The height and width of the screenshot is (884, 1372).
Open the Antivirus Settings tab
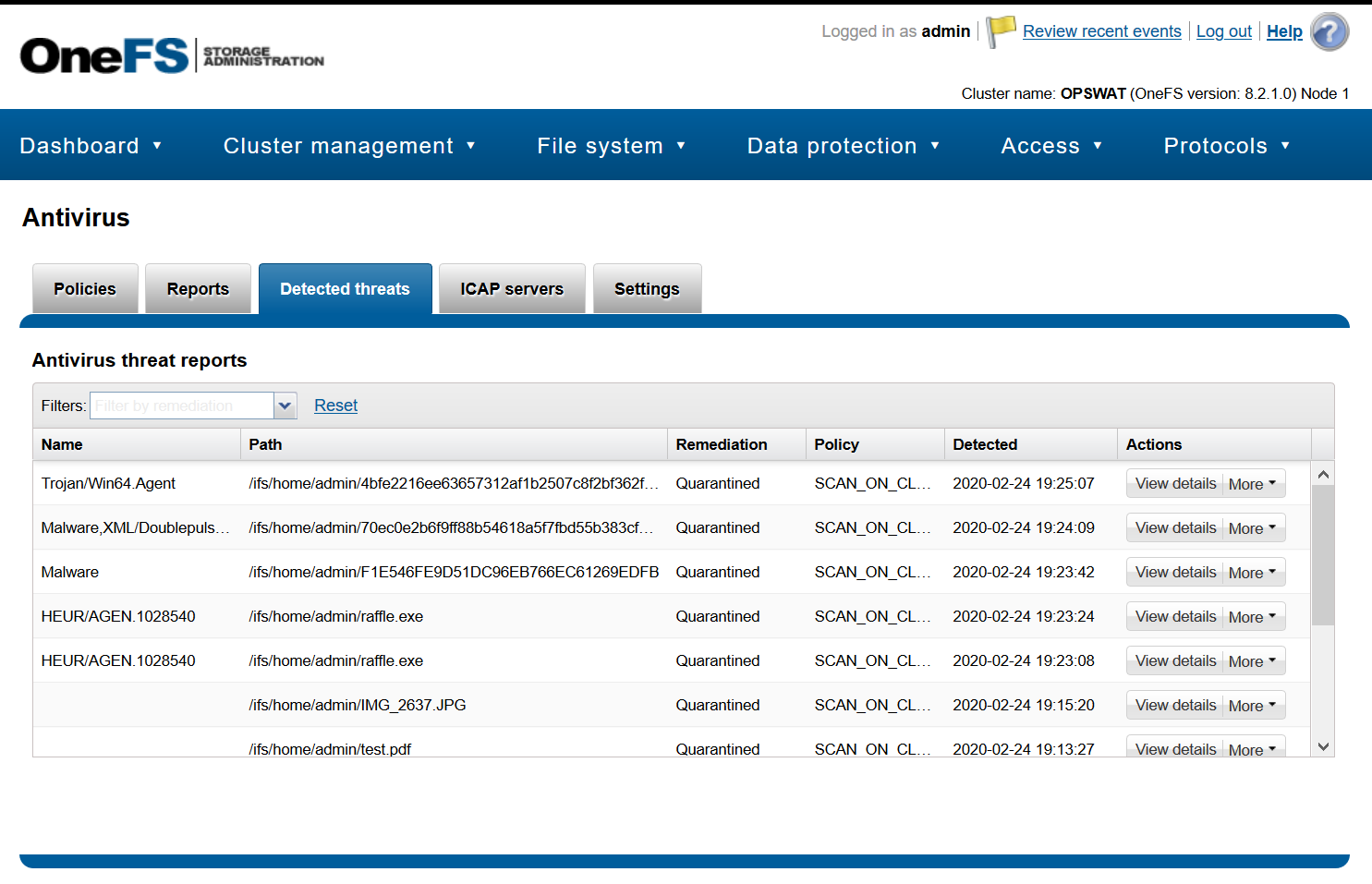[647, 289]
